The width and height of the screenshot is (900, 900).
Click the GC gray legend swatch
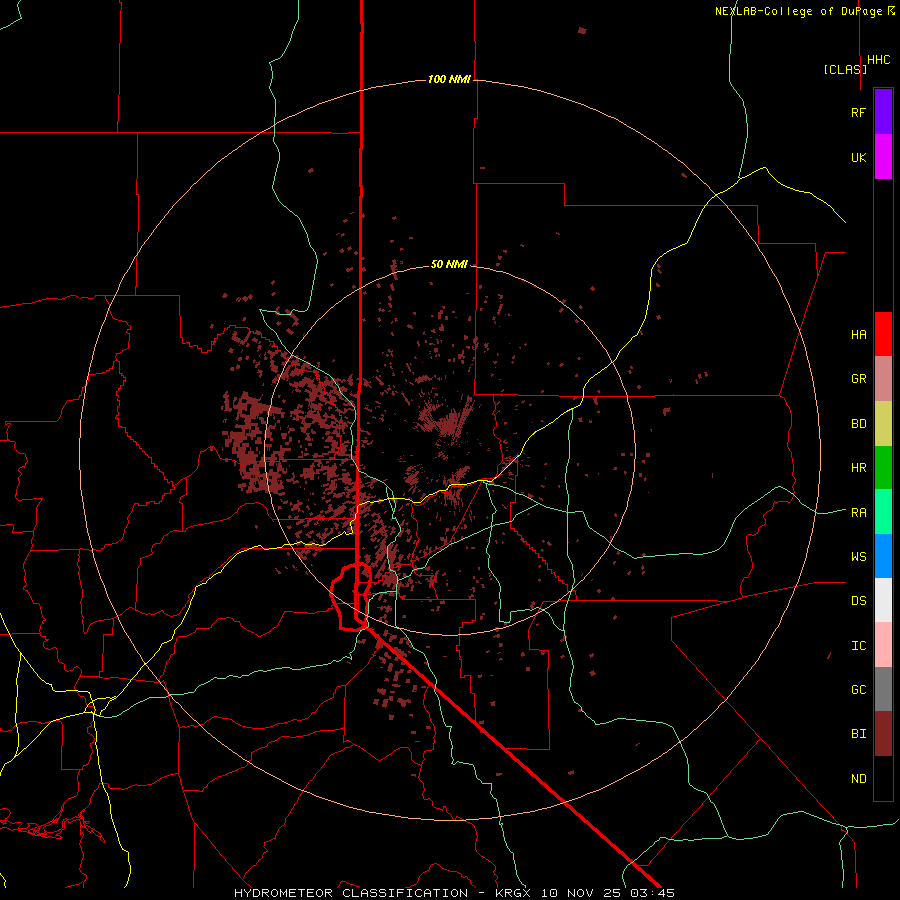[x=883, y=689]
